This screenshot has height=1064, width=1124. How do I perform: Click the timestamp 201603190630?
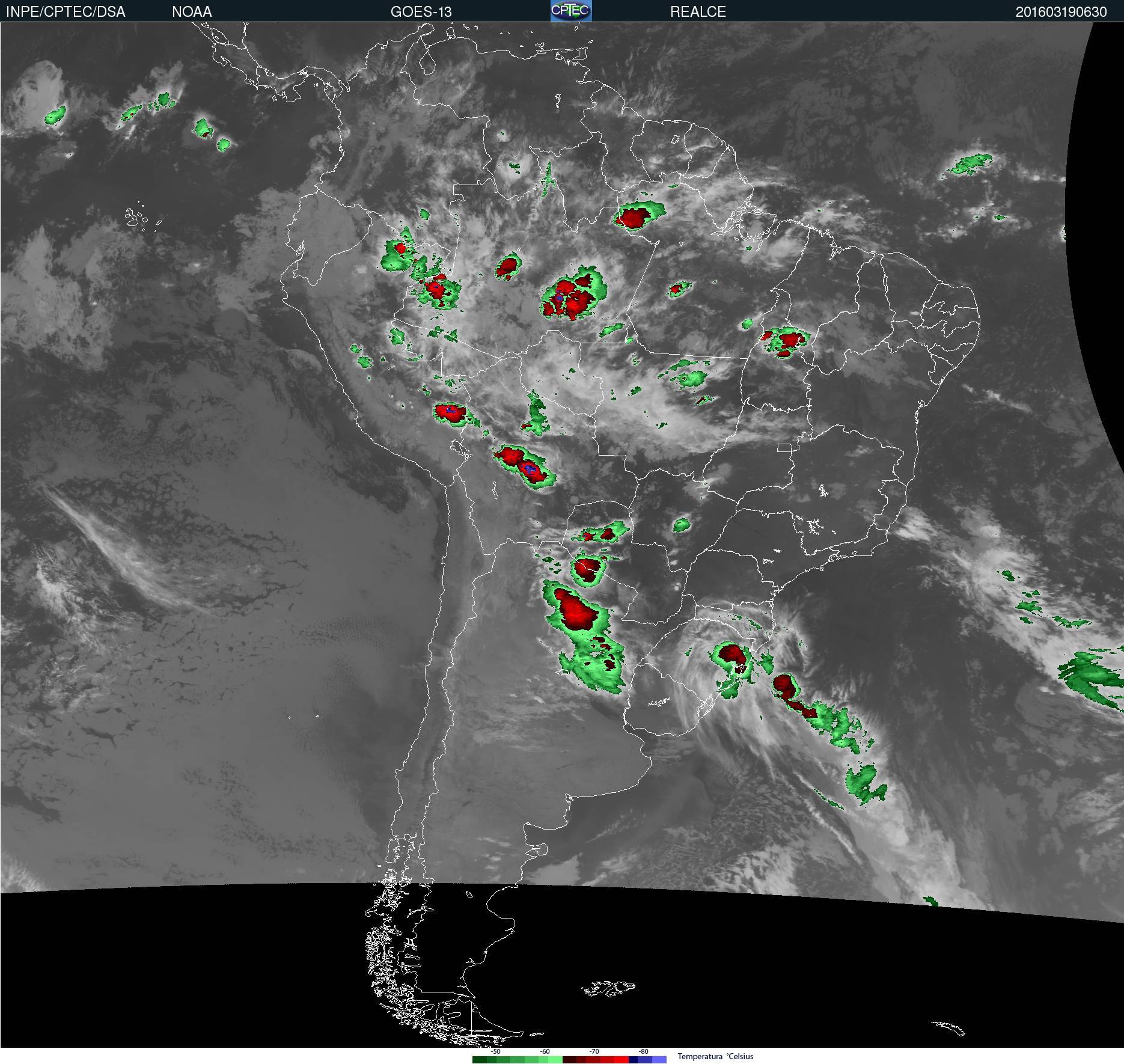pyautogui.click(x=1061, y=12)
